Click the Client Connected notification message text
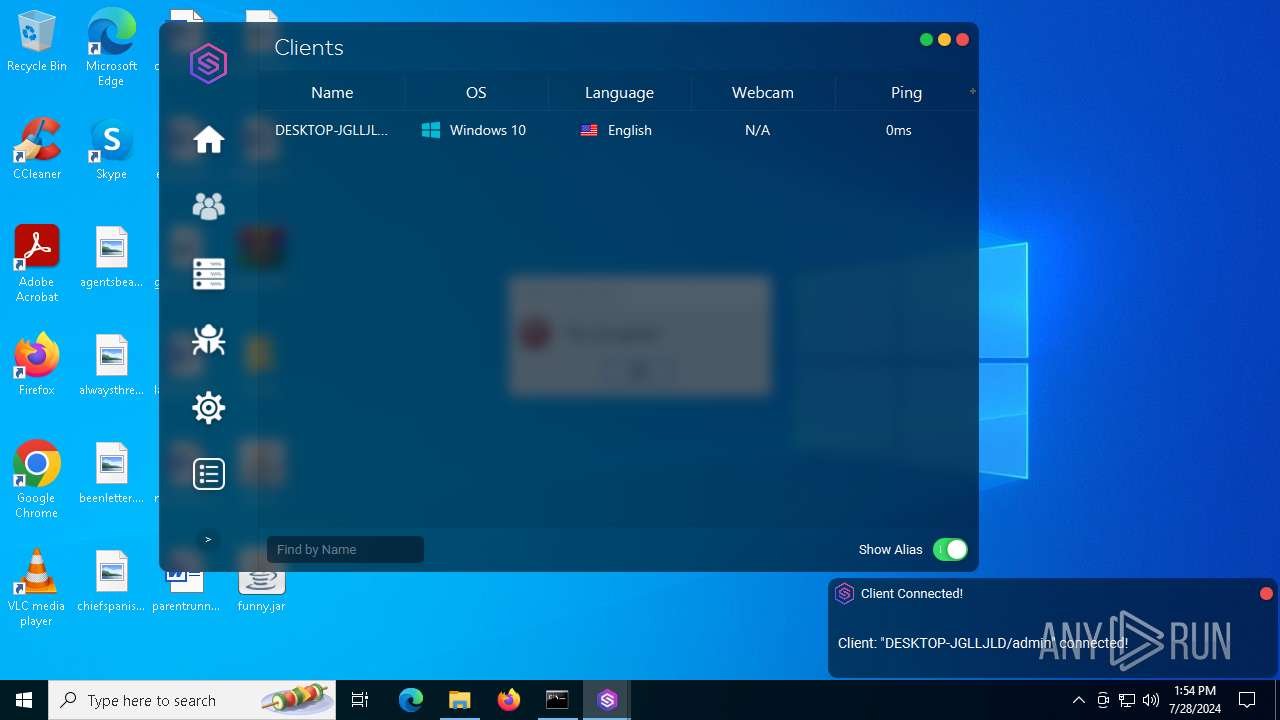Image resolution: width=1280 pixels, height=720 pixels. pyautogui.click(x=983, y=643)
